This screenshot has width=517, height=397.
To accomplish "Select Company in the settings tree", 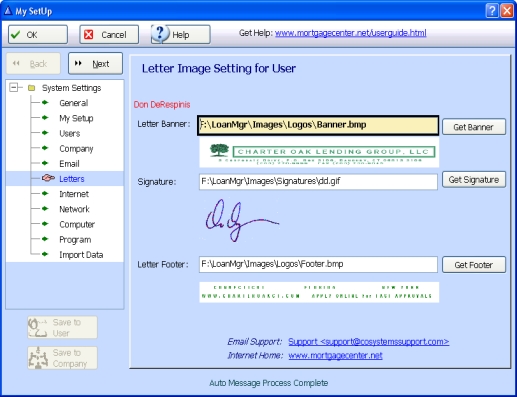I will pos(76,149).
